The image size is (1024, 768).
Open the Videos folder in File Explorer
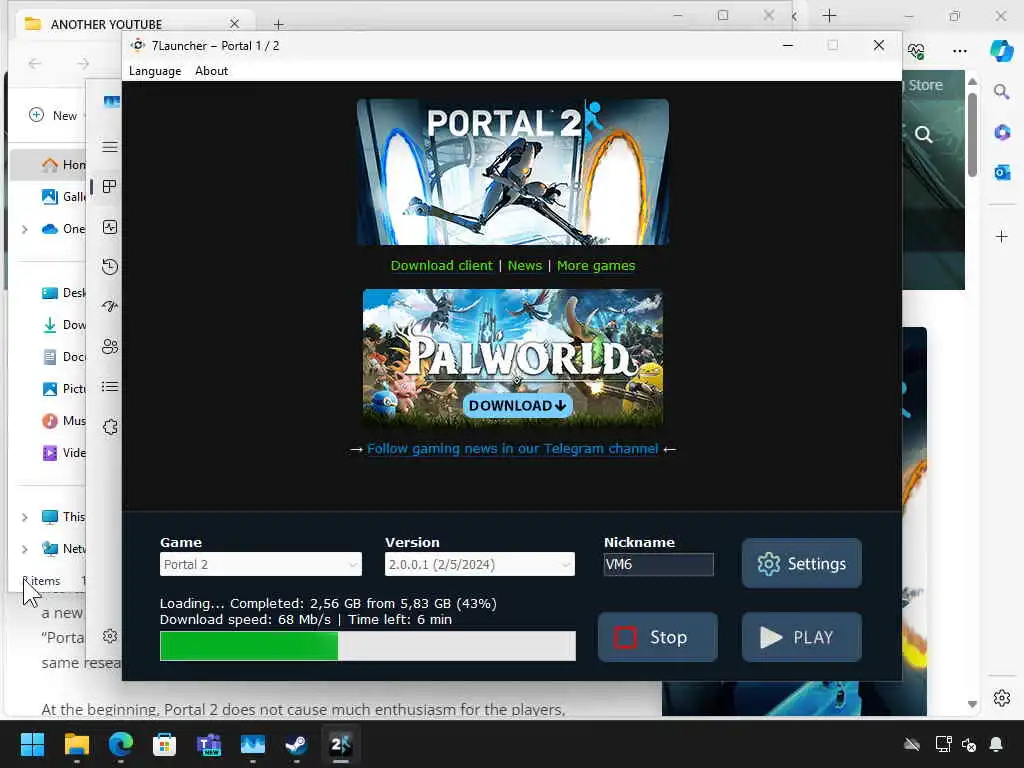[x=64, y=453]
